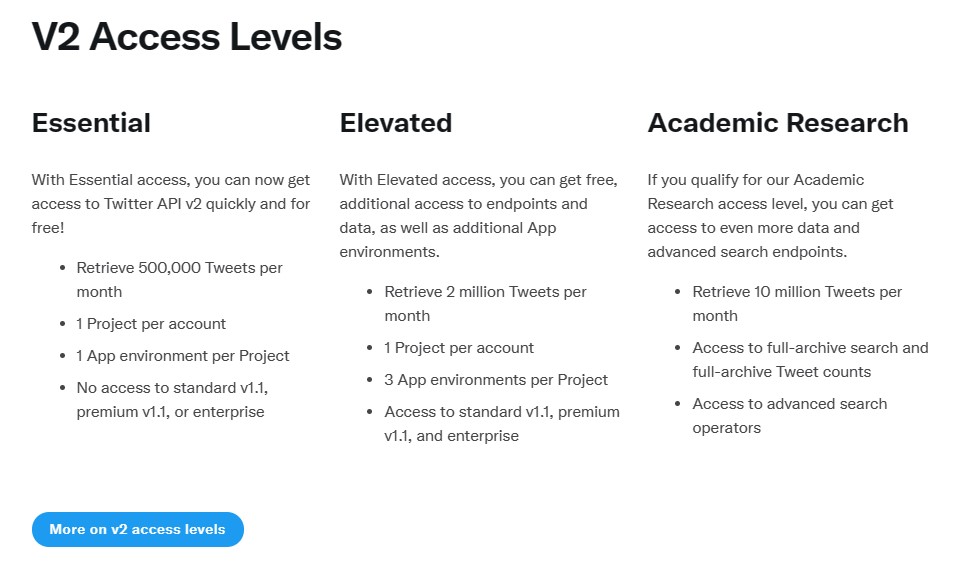Select 1 Project per account under Essential
The width and height of the screenshot is (978, 576).
point(150,323)
